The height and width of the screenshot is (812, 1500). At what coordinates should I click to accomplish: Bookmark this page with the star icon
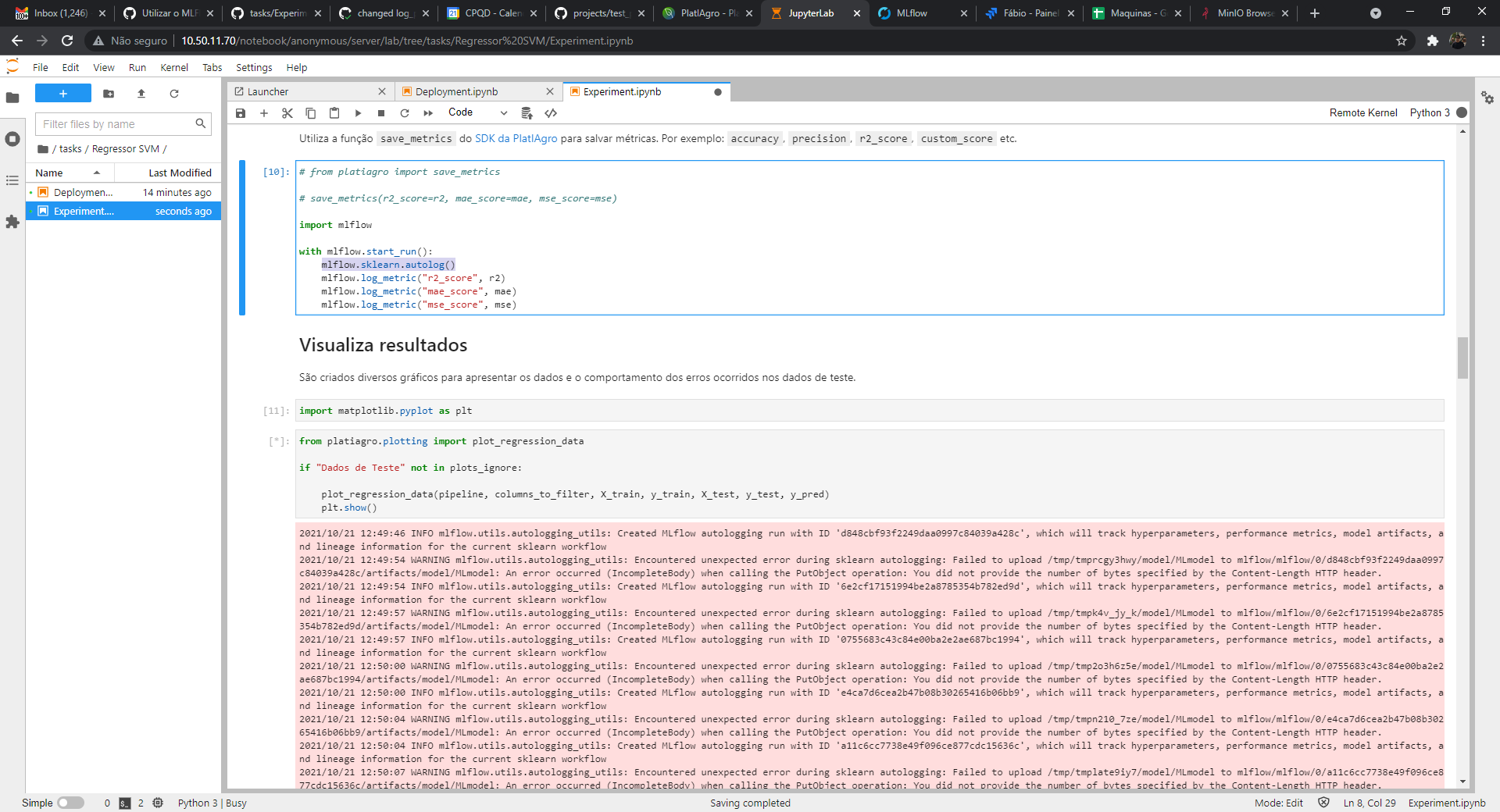coord(1402,41)
